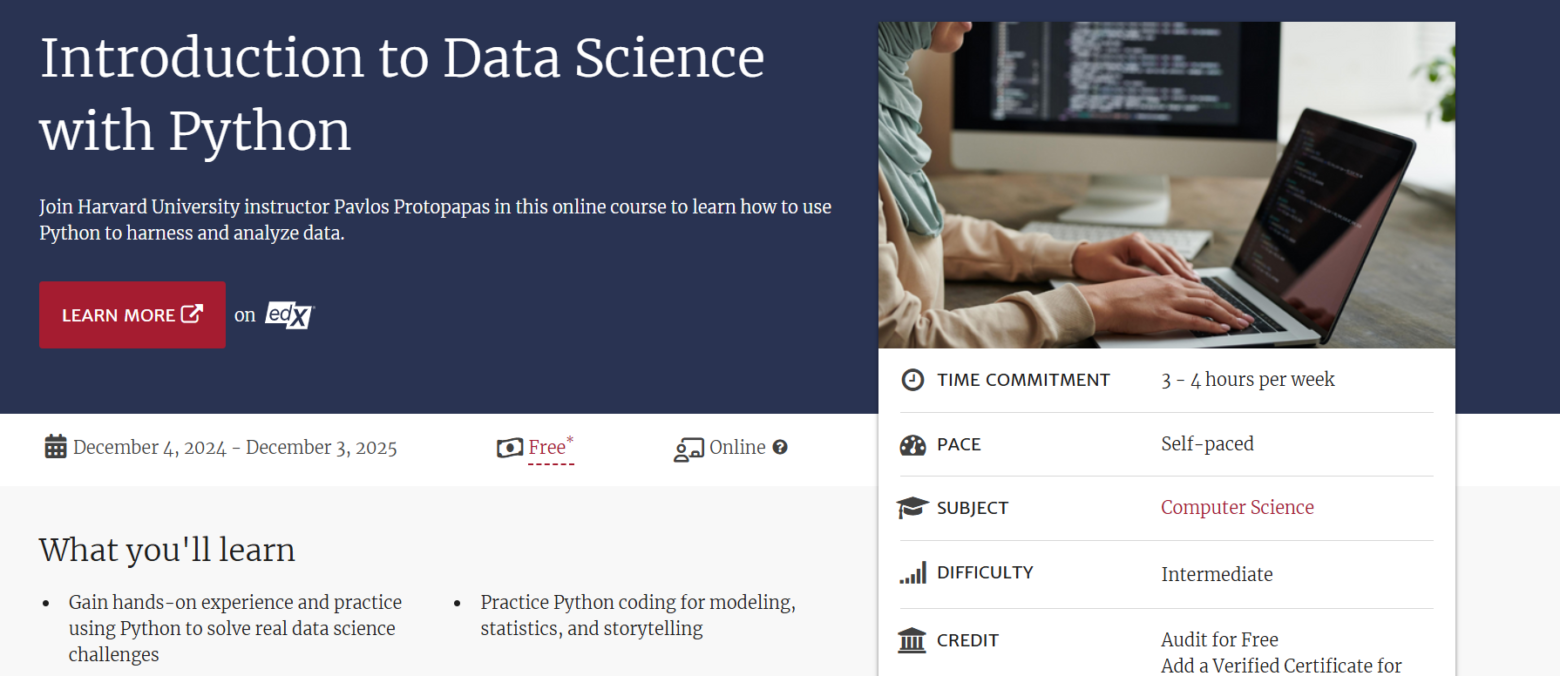Viewport: 1560px width, 676px height.
Task: Click the money bill icon beside Free
Action: [x=510, y=448]
